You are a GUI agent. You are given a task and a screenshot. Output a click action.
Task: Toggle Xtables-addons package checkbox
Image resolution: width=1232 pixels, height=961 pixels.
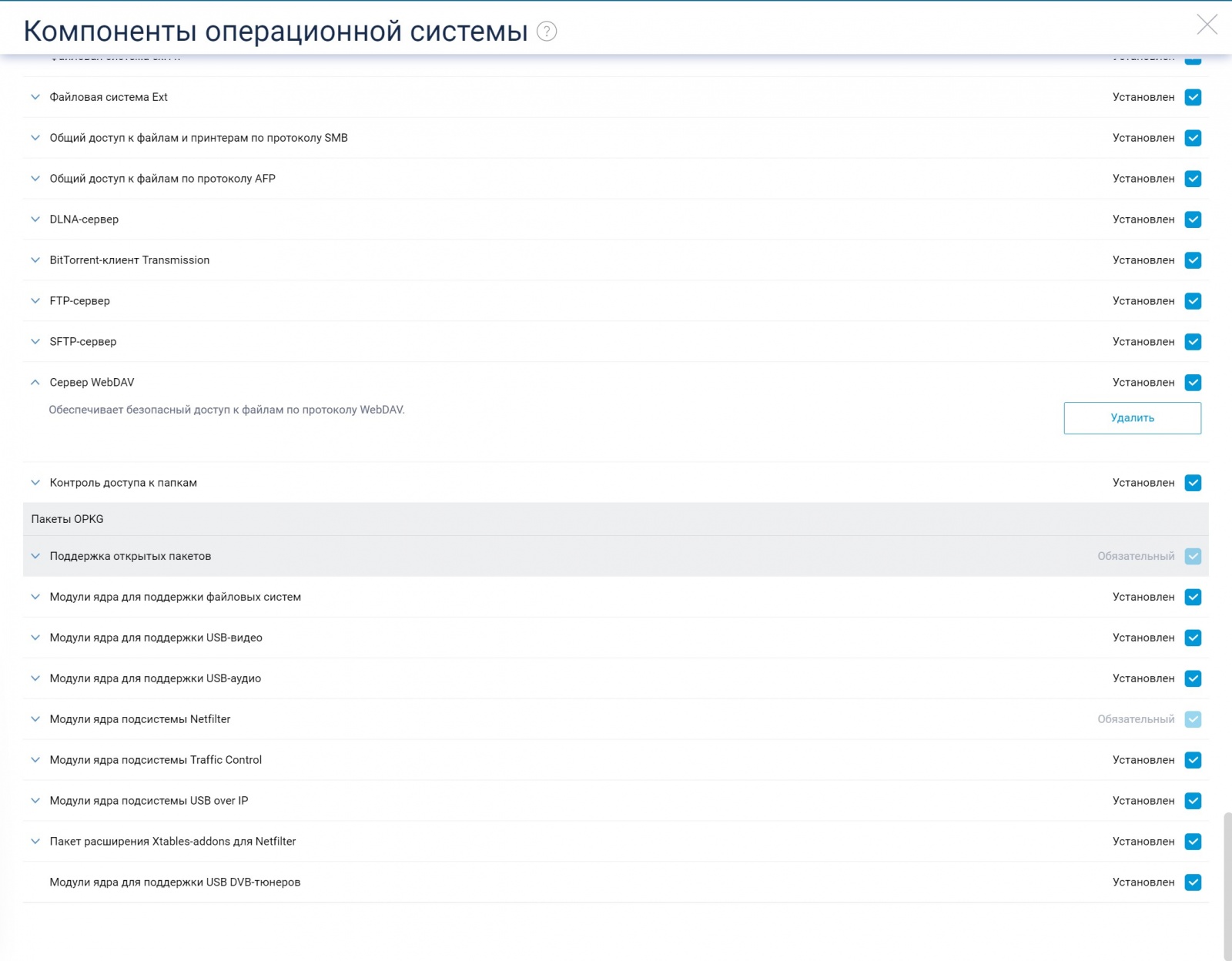[1193, 842]
